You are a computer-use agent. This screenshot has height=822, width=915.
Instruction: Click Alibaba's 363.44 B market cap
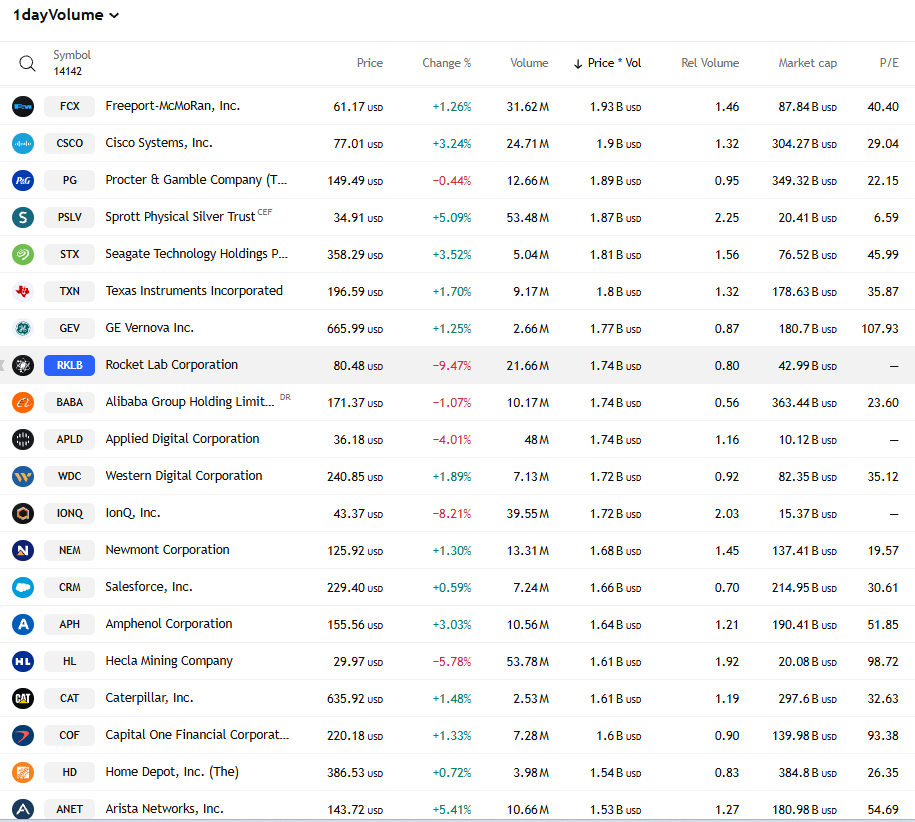click(804, 403)
